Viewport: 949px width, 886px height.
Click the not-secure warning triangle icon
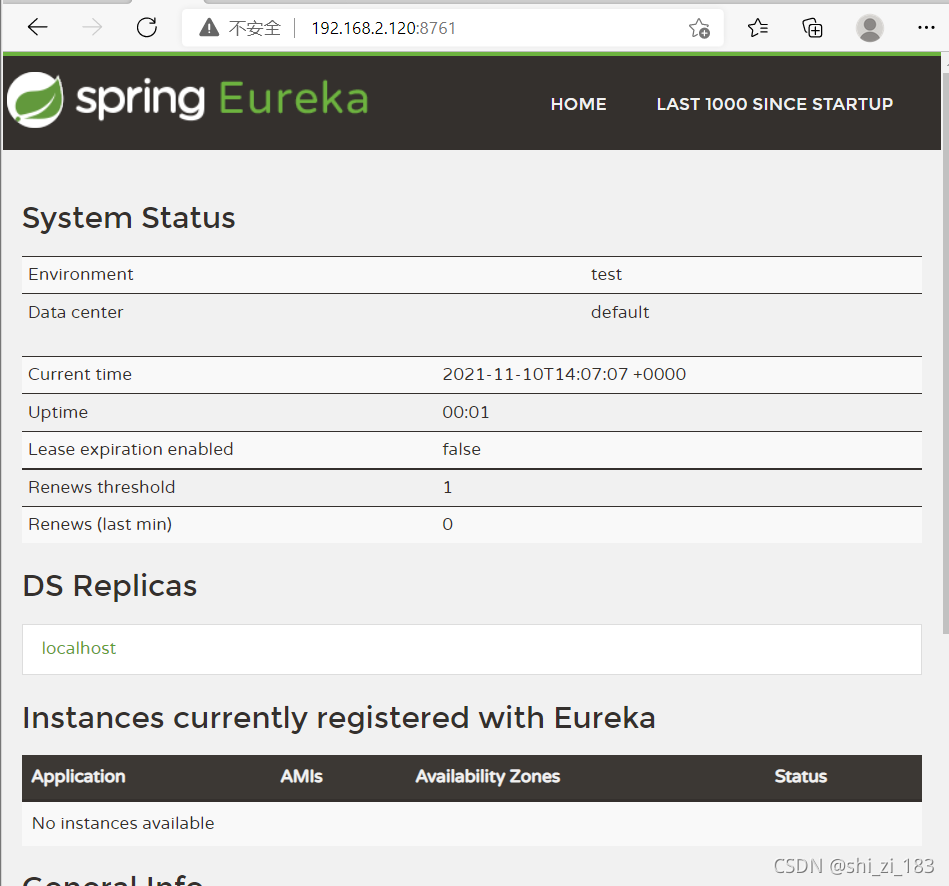(209, 28)
